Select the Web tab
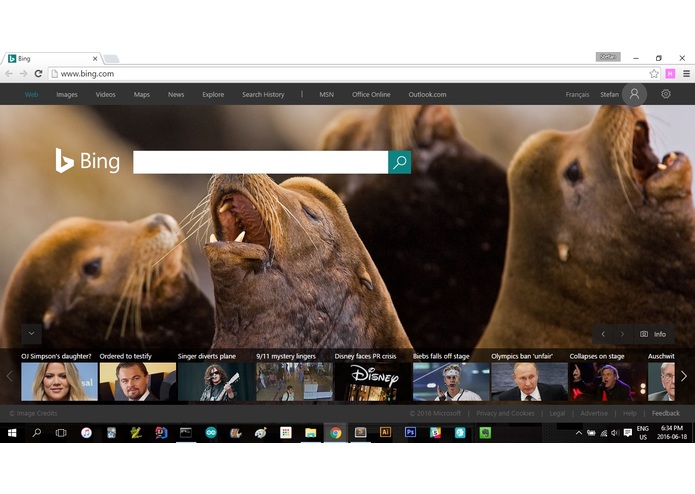 point(31,94)
